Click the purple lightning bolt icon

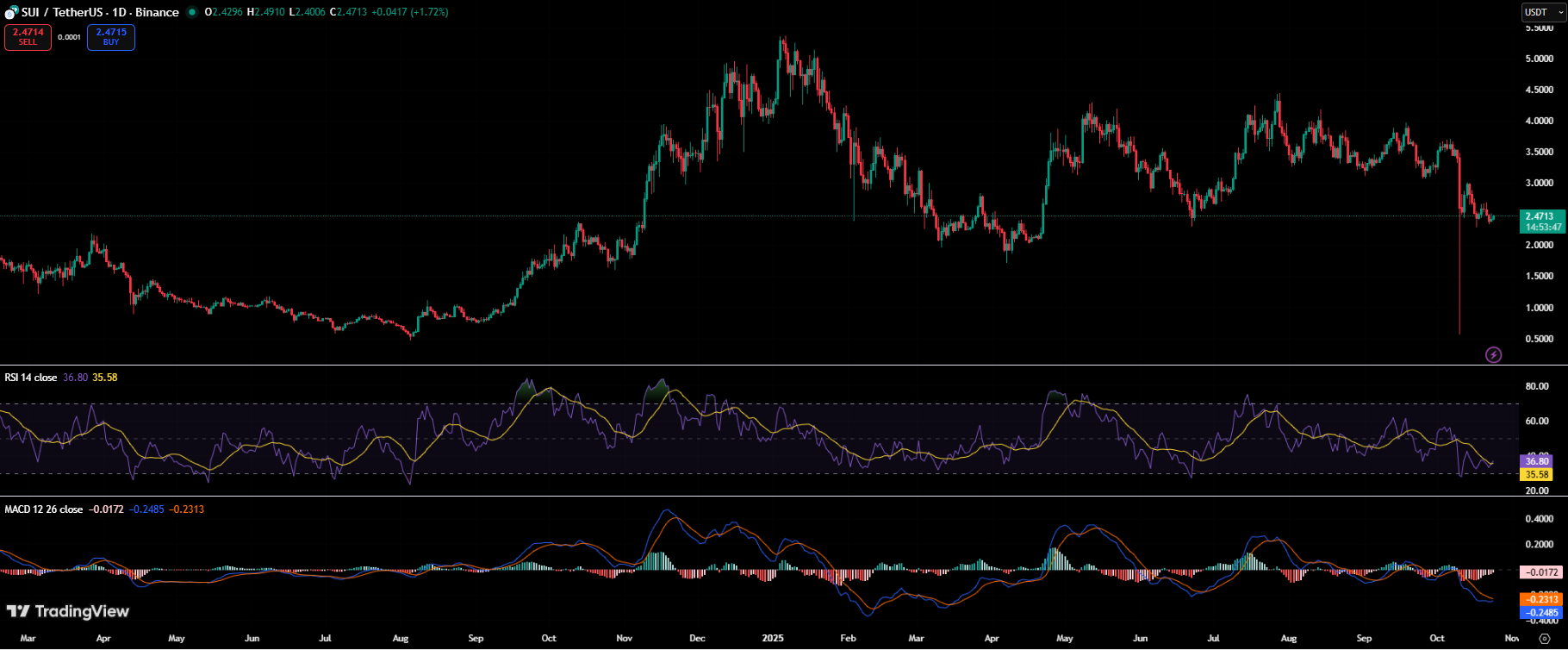coord(1494,354)
